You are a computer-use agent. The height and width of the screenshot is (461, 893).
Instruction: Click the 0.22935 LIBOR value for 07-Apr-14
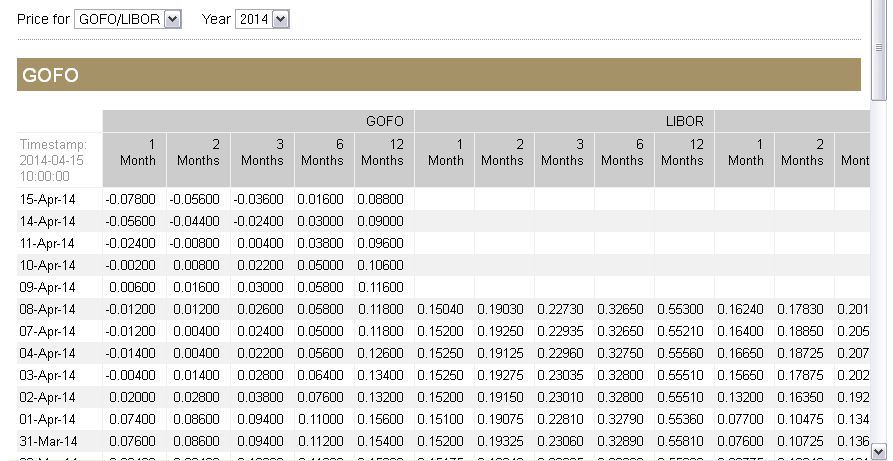[560, 332]
